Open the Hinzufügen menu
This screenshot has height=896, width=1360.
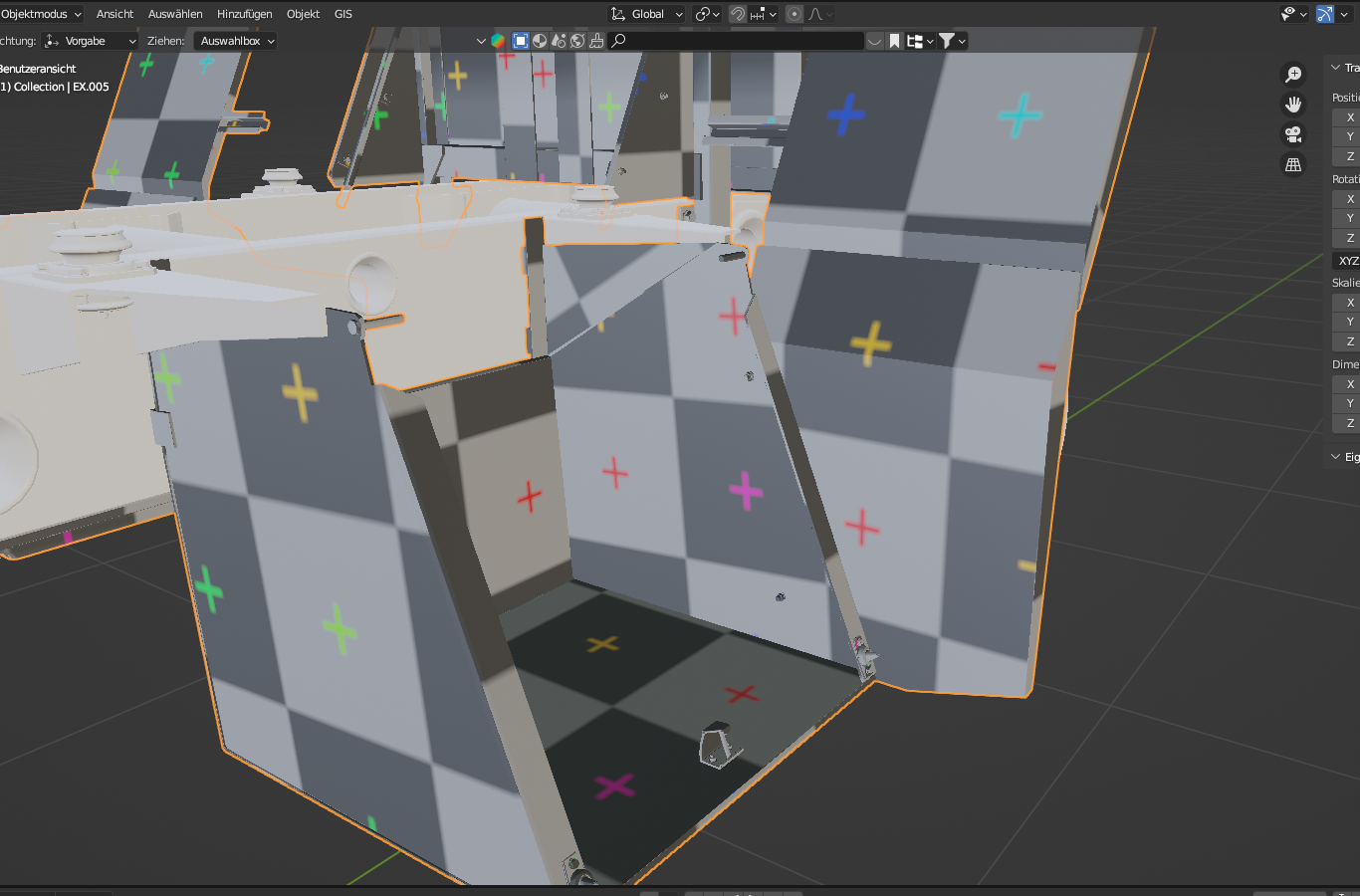coord(244,14)
